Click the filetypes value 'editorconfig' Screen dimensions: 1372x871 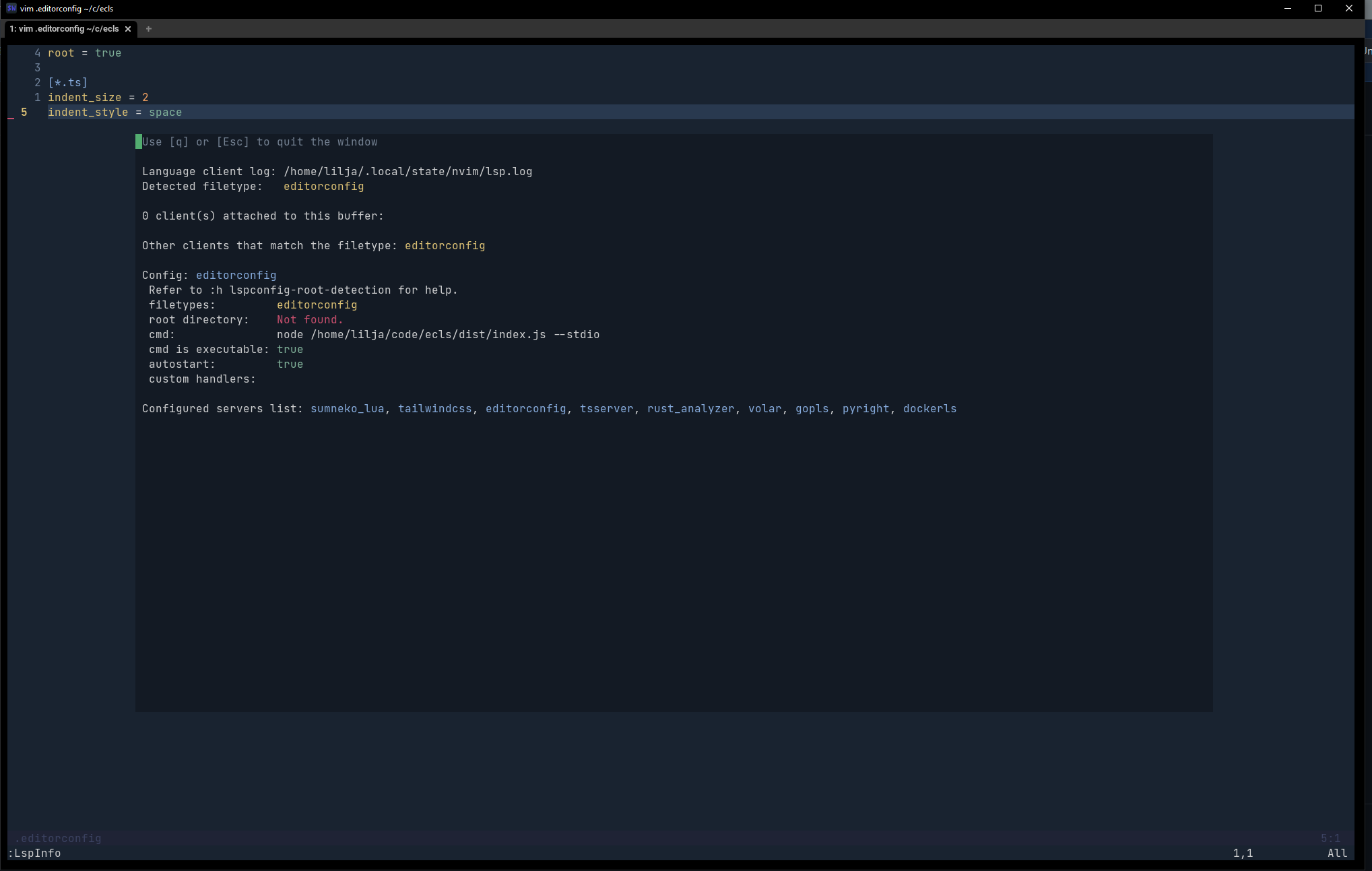(x=317, y=305)
